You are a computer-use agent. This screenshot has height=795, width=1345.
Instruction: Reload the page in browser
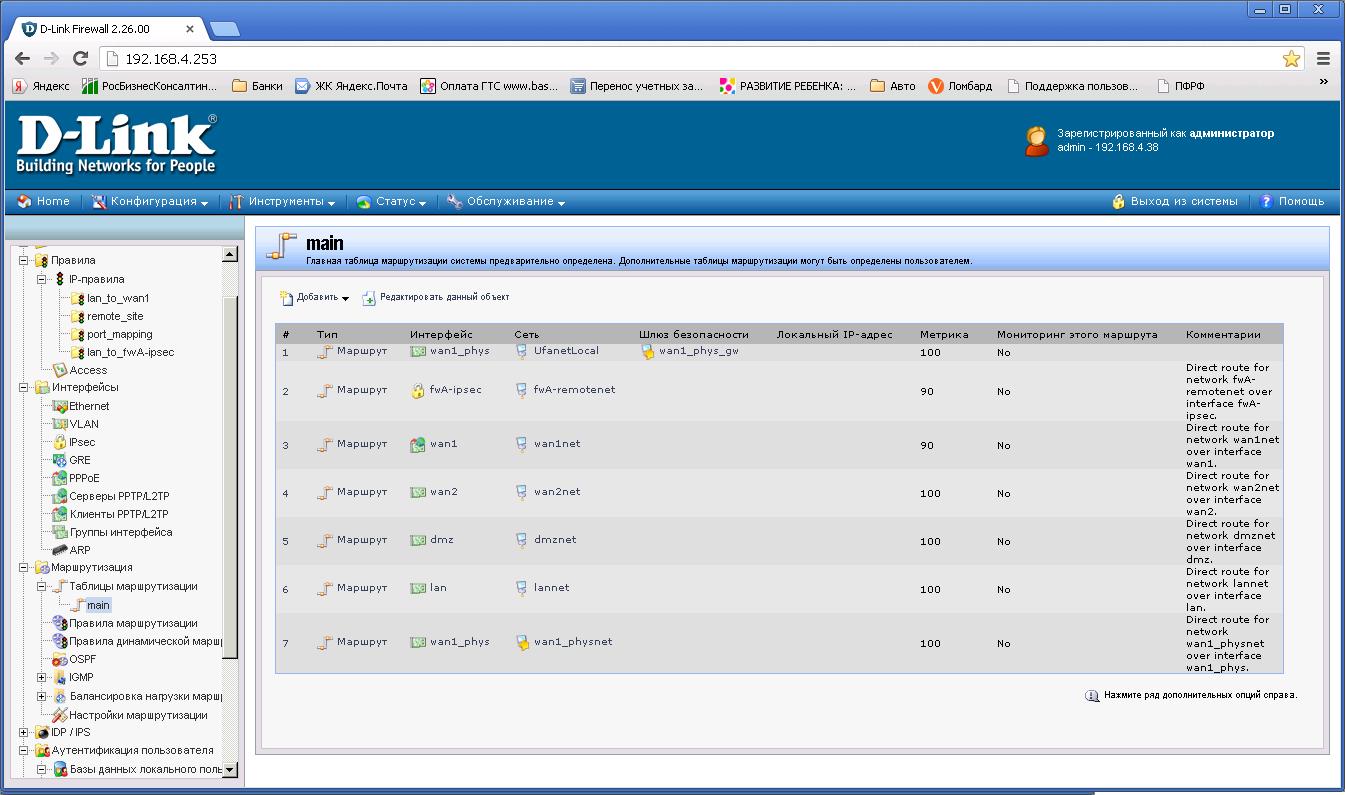81,59
